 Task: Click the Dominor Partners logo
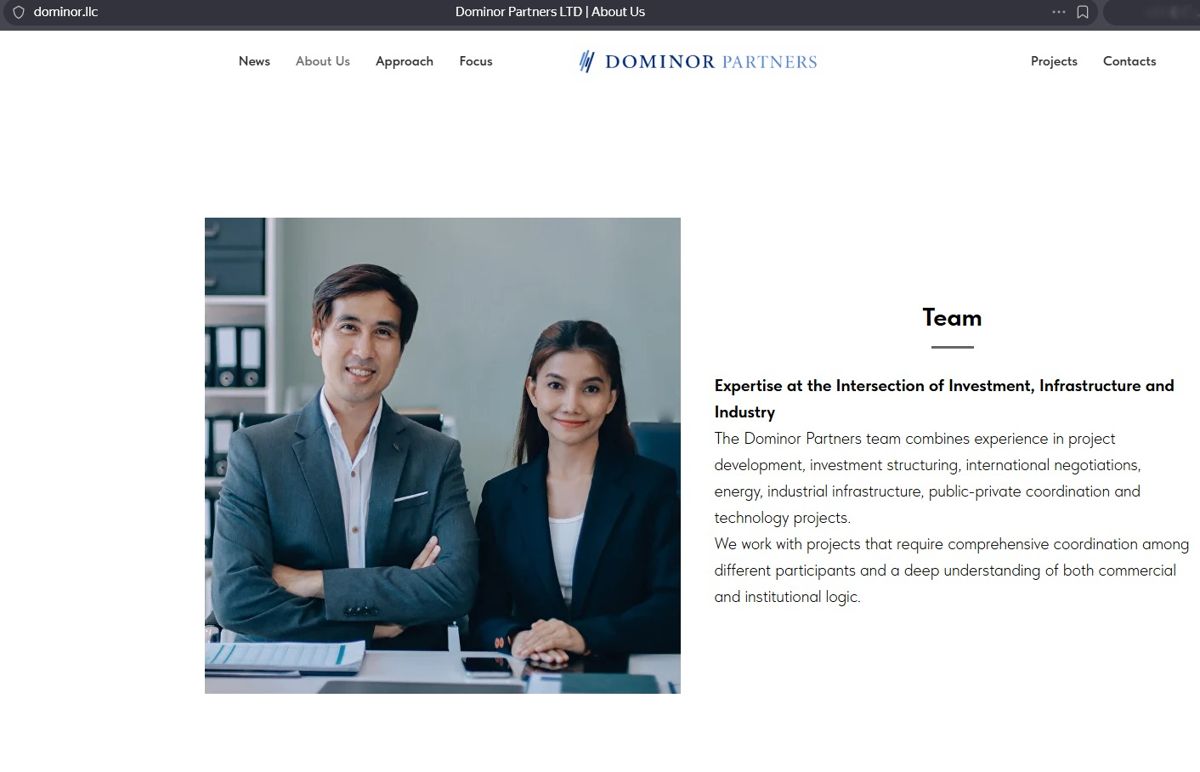pos(698,61)
